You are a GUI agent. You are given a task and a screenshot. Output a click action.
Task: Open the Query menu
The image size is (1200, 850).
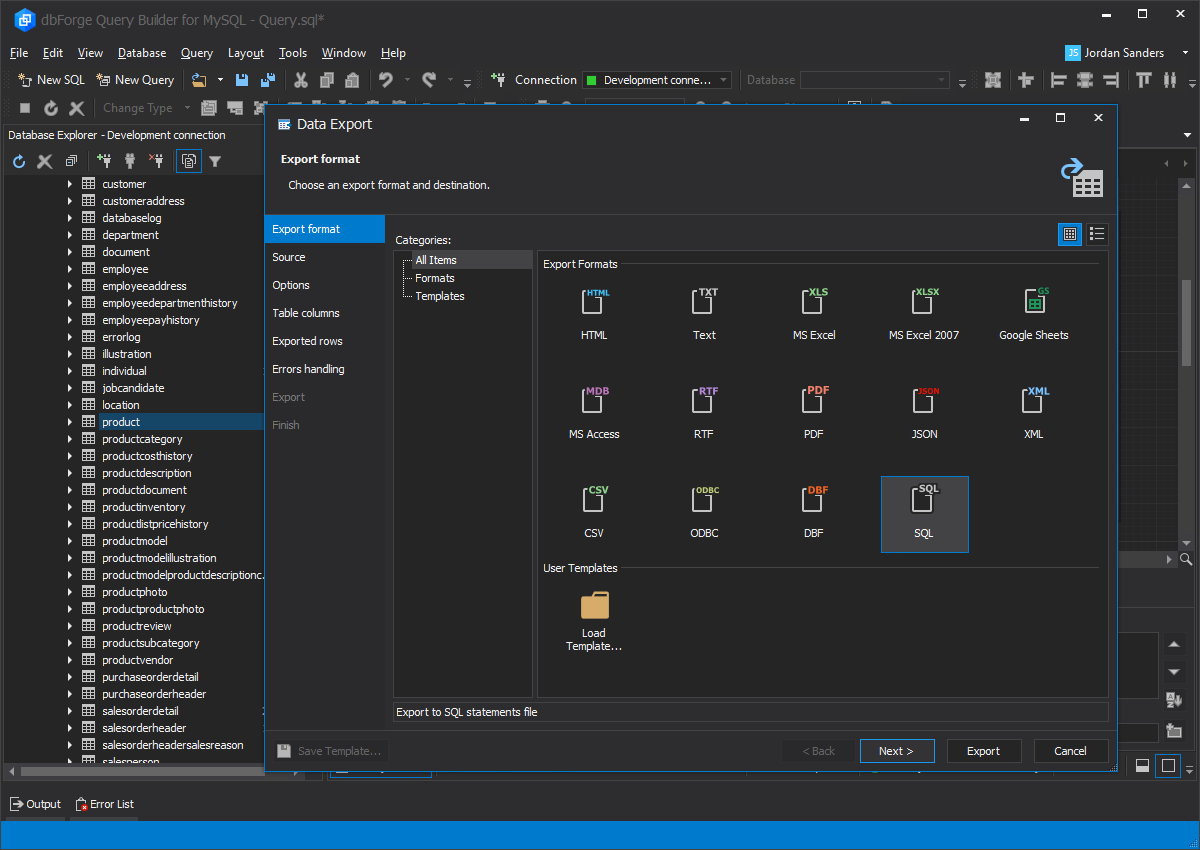197,53
